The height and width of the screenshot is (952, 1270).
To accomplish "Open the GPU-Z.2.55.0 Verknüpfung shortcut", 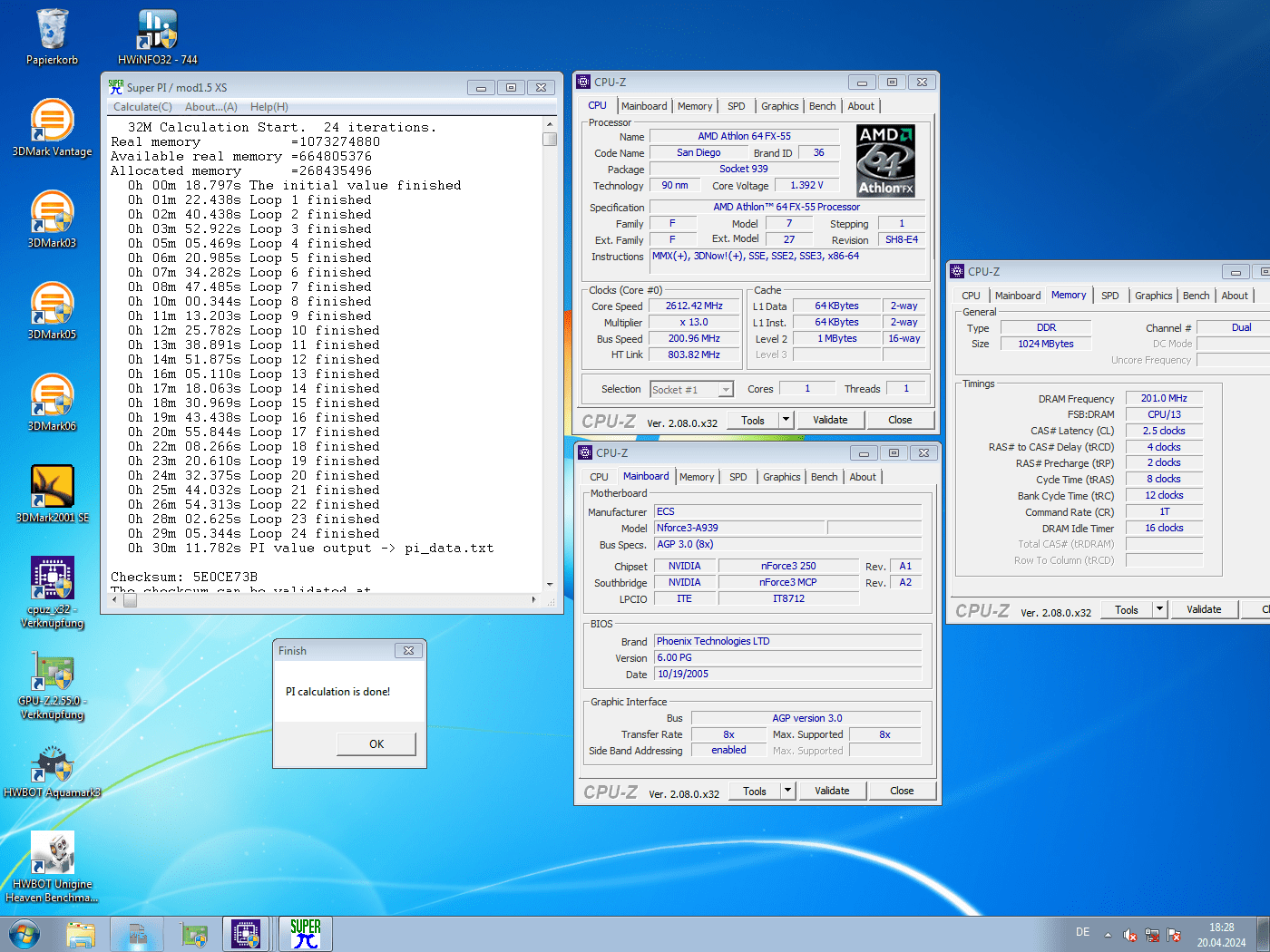I will click(52, 685).
